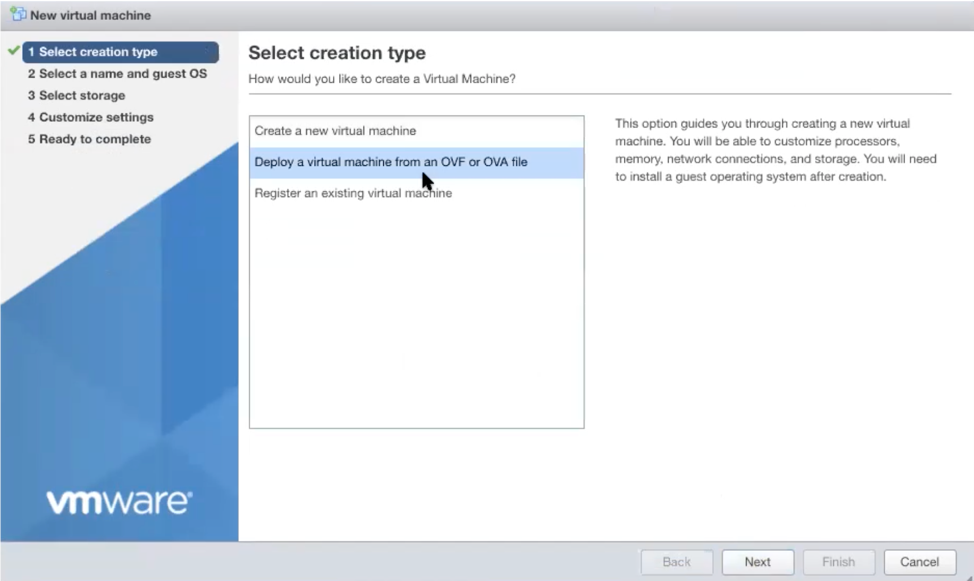Go to step 4 Customize settings
974x581 pixels.
88,117
